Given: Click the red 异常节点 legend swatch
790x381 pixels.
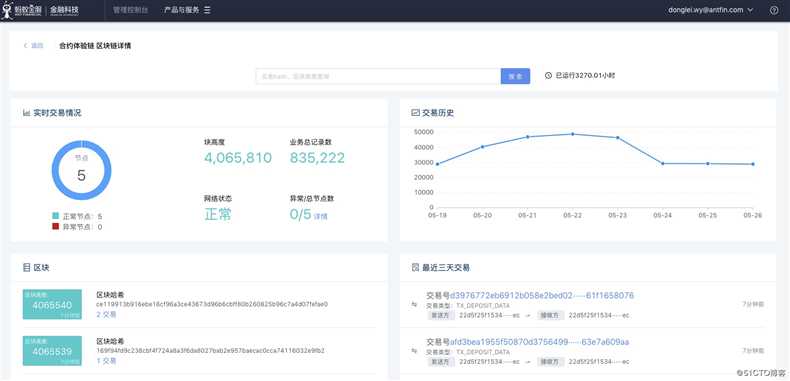Looking at the screenshot, I should click(55, 227).
